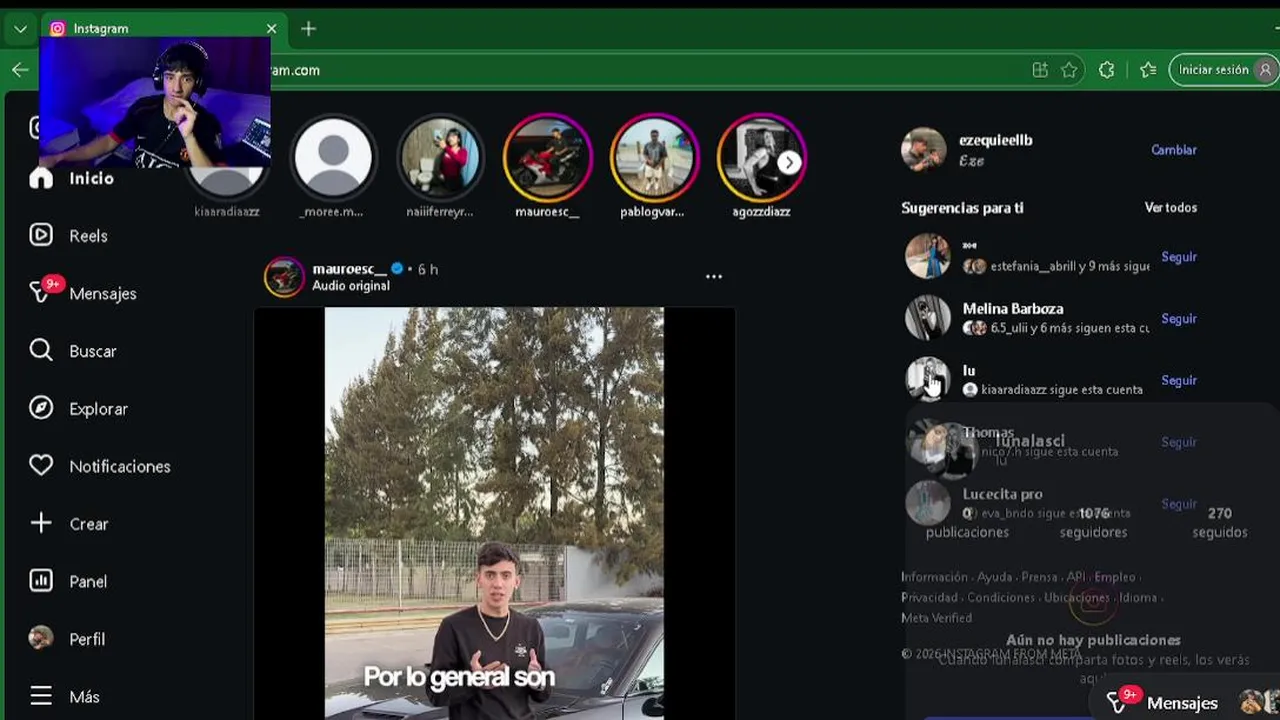Click the Buscar magnifier icon

(41, 350)
